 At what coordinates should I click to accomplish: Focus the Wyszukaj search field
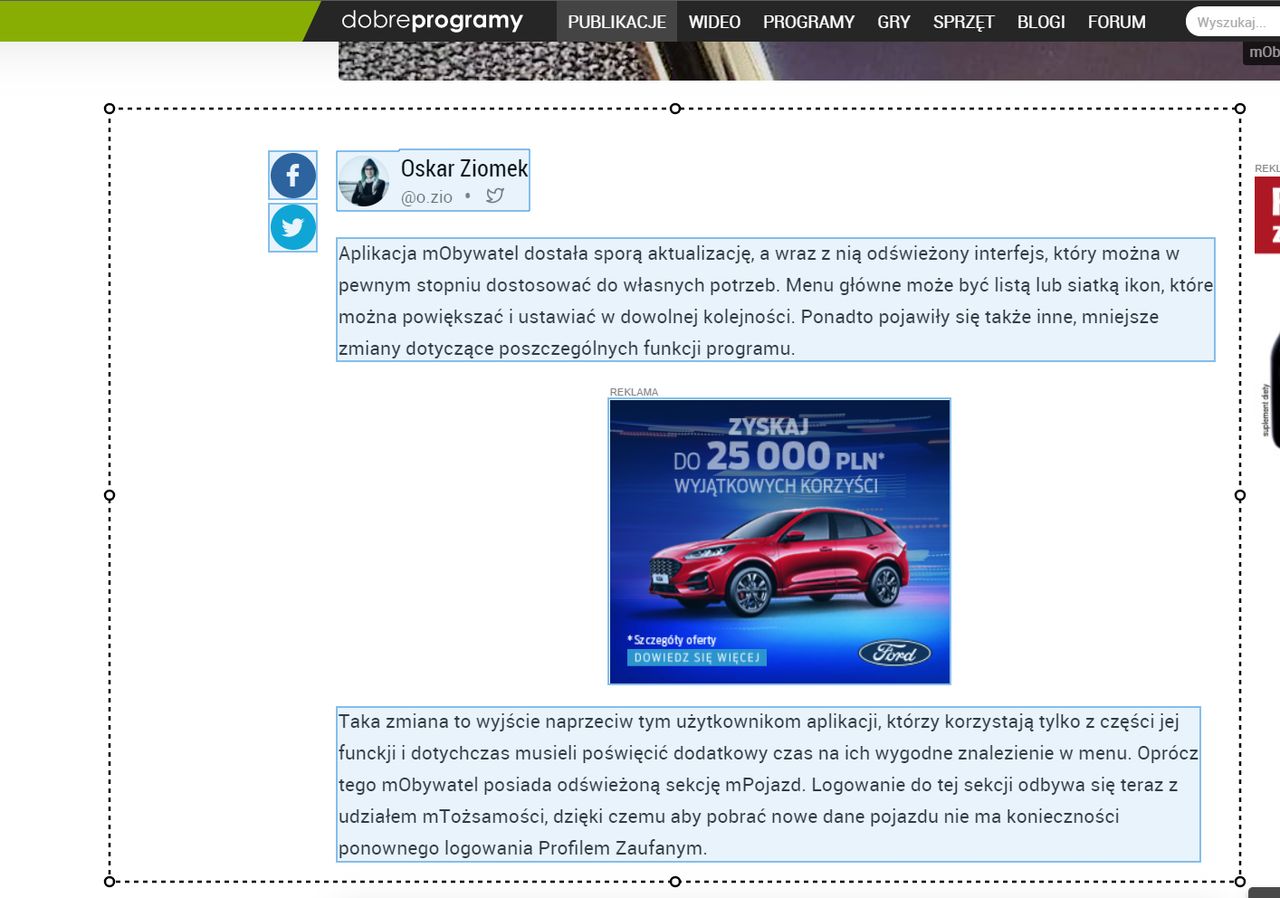coord(1233,21)
